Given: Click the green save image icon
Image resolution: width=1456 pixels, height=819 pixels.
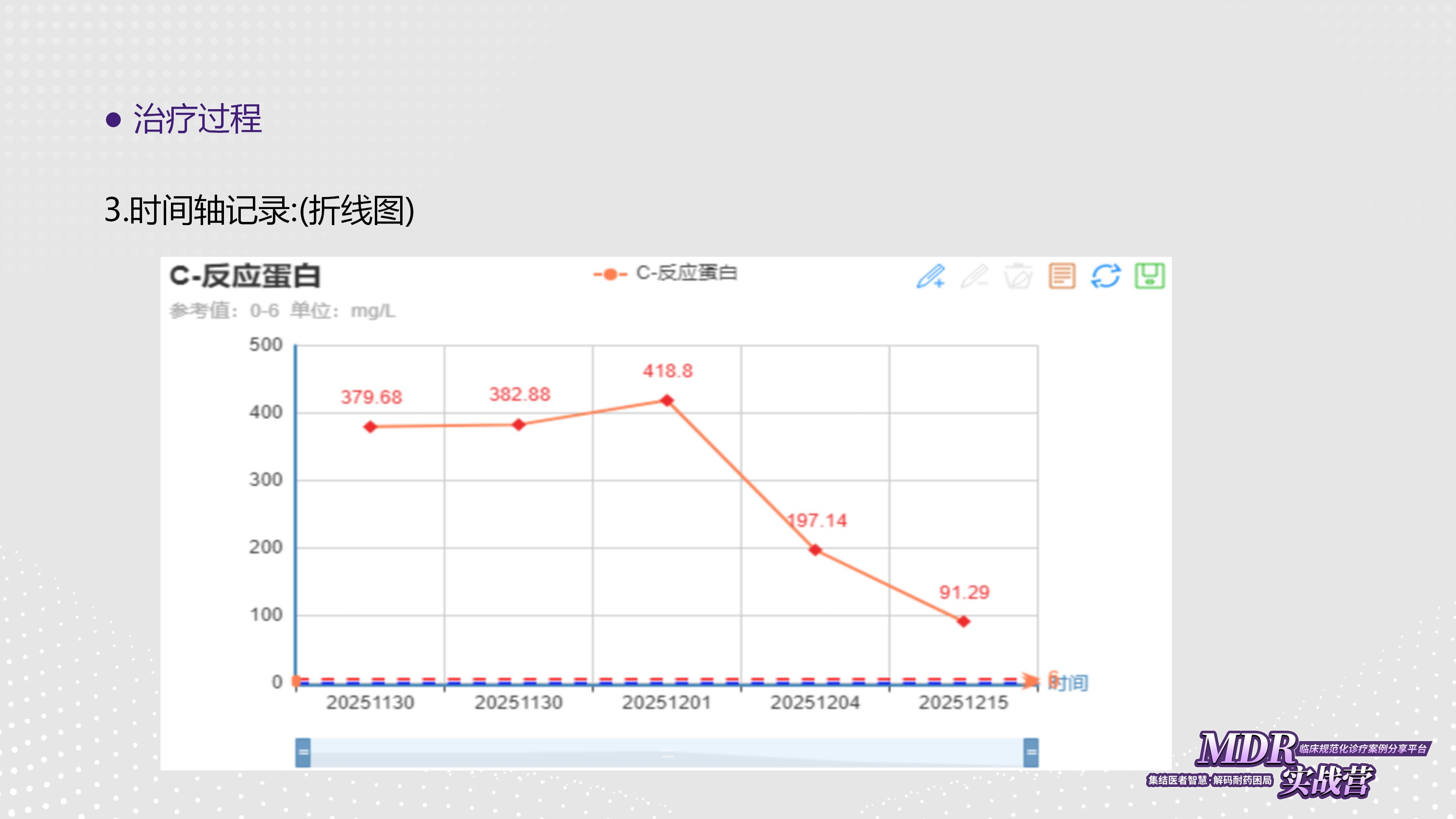Looking at the screenshot, I should click(x=1150, y=276).
